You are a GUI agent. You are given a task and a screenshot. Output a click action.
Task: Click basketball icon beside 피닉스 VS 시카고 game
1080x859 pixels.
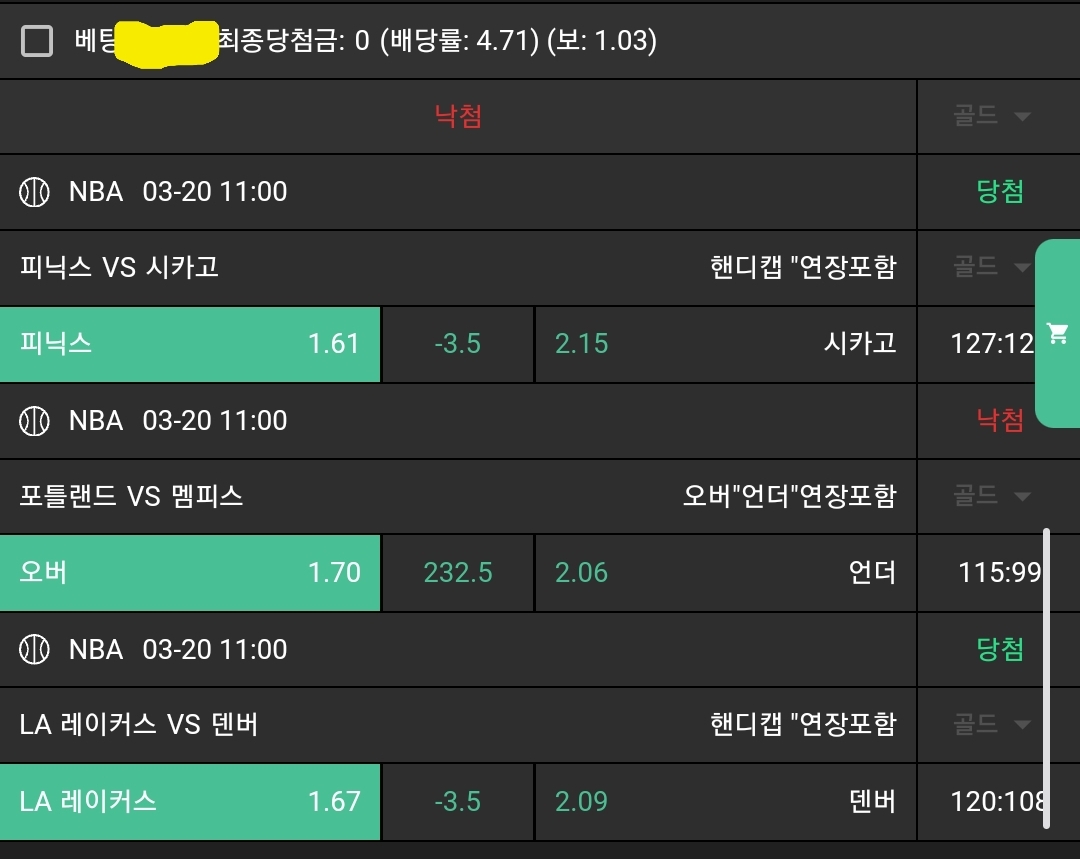(x=35, y=192)
